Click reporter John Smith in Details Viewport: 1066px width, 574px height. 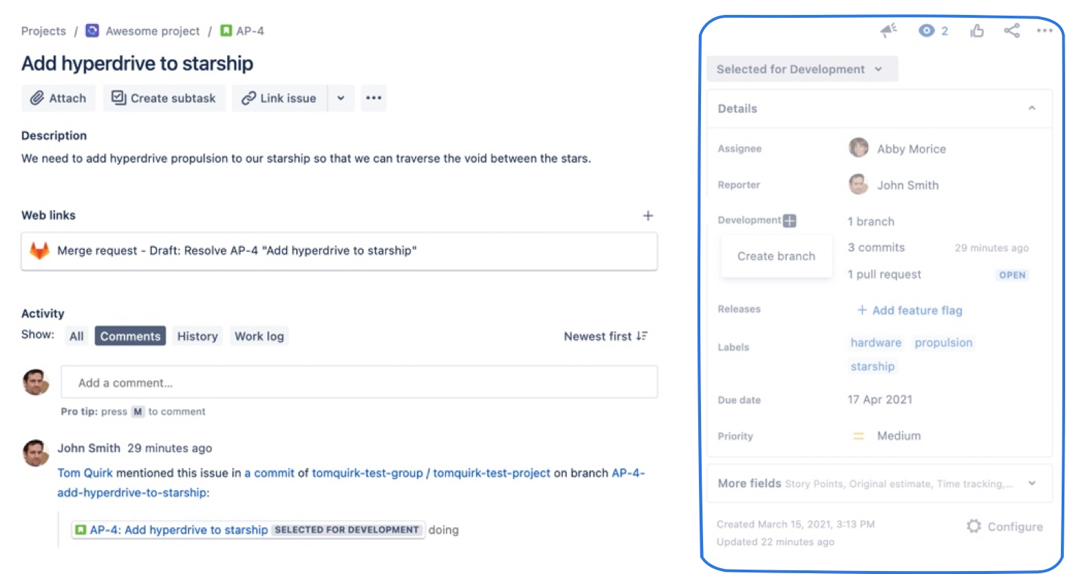pos(908,185)
